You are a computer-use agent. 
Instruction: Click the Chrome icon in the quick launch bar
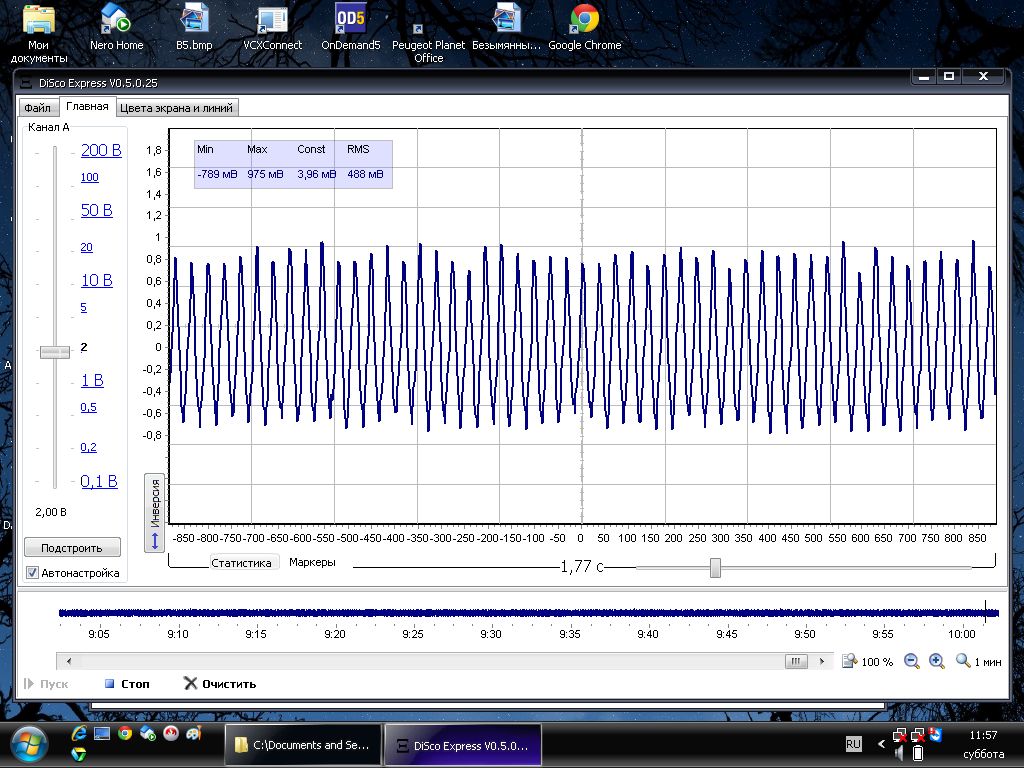(125, 733)
